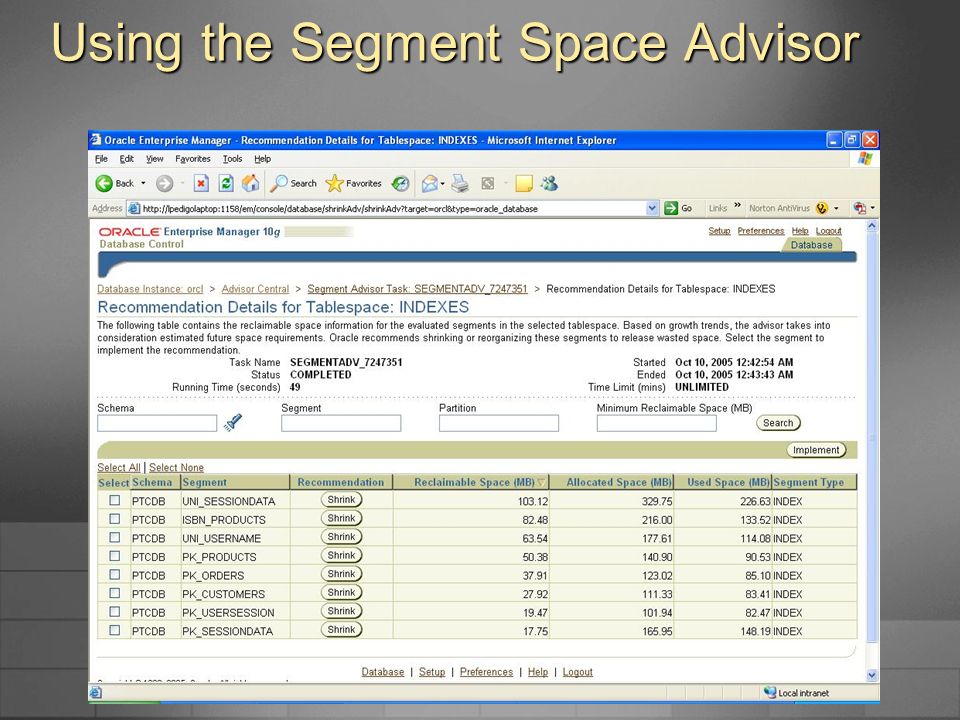Open the Mail envelope icon
This screenshot has height=720, width=960.
coord(430,183)
